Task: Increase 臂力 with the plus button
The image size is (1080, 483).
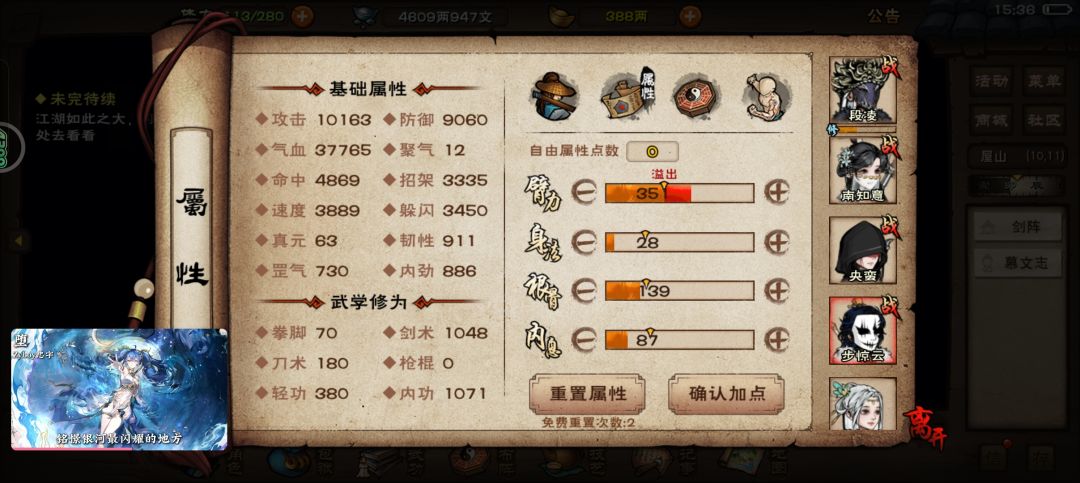Action: point(776,192)
